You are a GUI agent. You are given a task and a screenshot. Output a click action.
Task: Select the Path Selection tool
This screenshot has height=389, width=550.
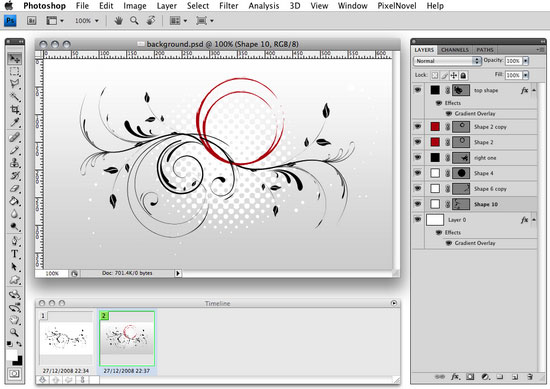pos(14,267)
